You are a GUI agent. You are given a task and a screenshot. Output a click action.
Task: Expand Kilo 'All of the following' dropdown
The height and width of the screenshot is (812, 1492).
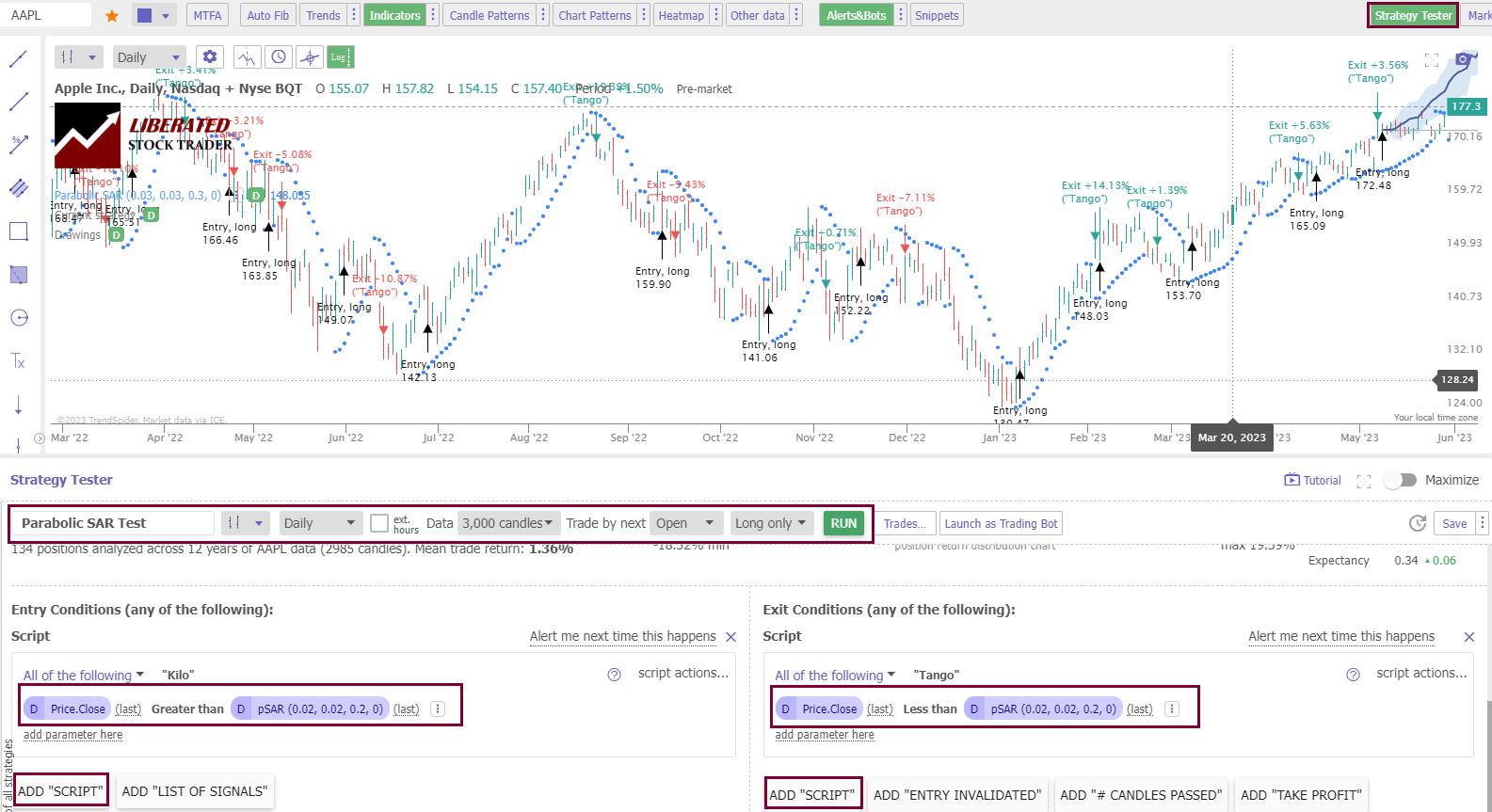pos(84,676)
